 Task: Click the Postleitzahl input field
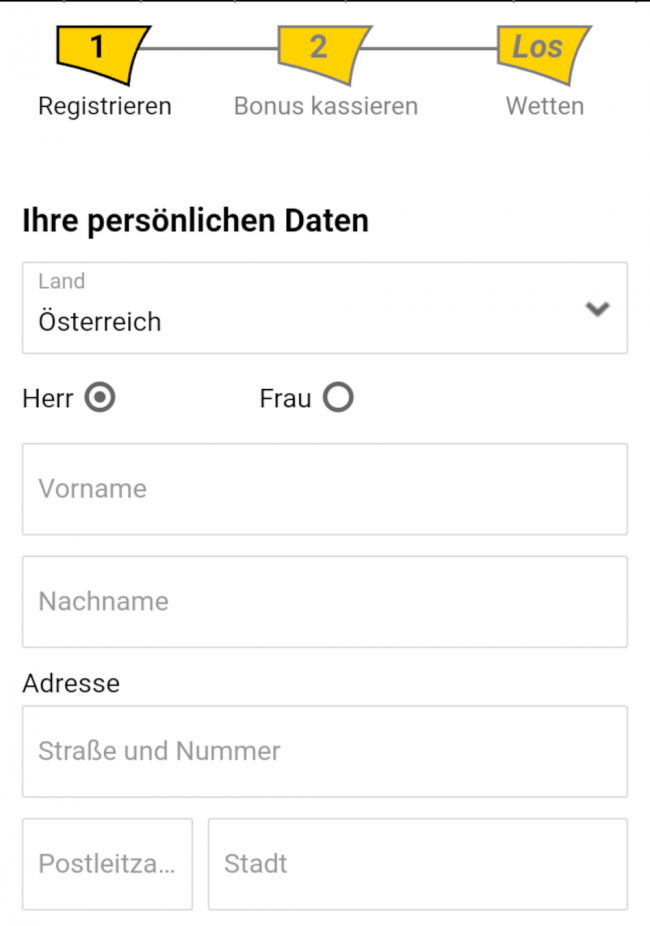pyautogui.click(x=107, y=864)
